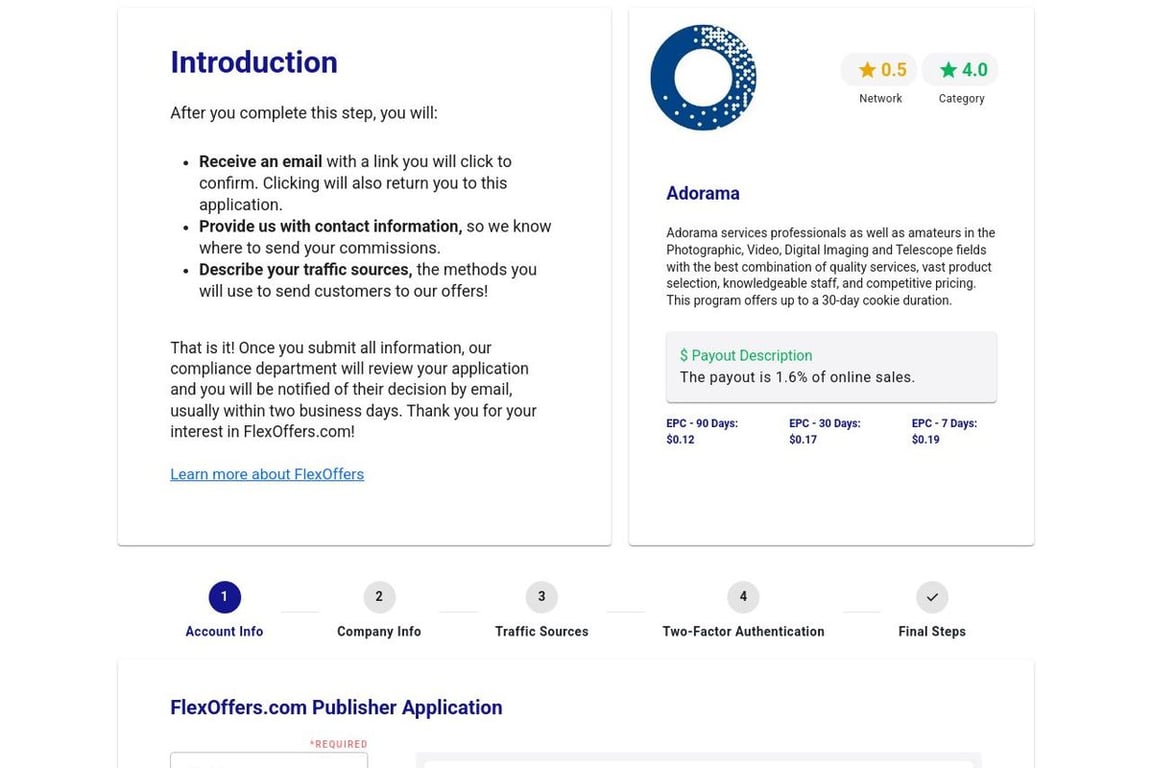The image size is (1152, 768).
Task: Click the 4.0 Category star rating
Action: pos(960,70)
